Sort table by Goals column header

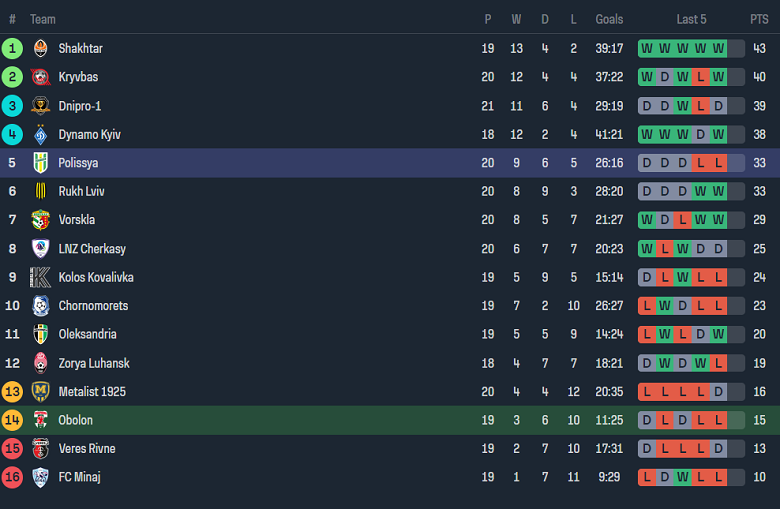pyautogui.click(x=609, y=19)
